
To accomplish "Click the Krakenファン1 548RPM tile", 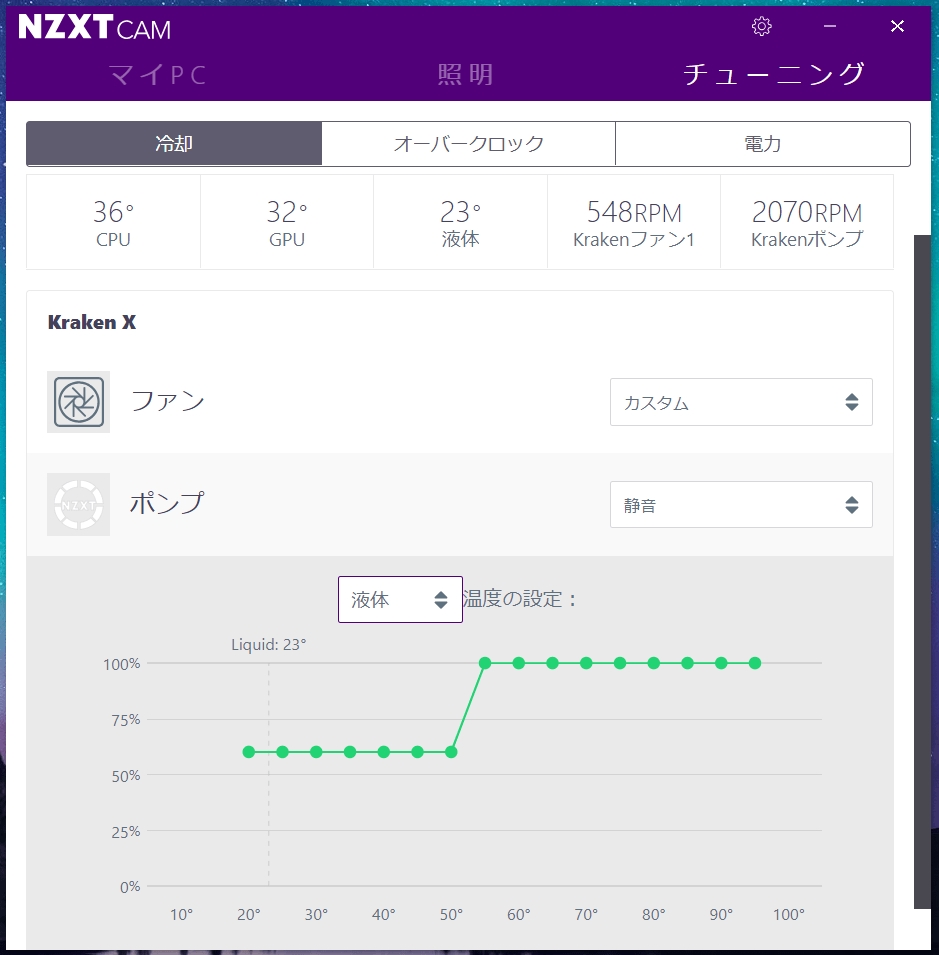I will click(x=633, y=222).
